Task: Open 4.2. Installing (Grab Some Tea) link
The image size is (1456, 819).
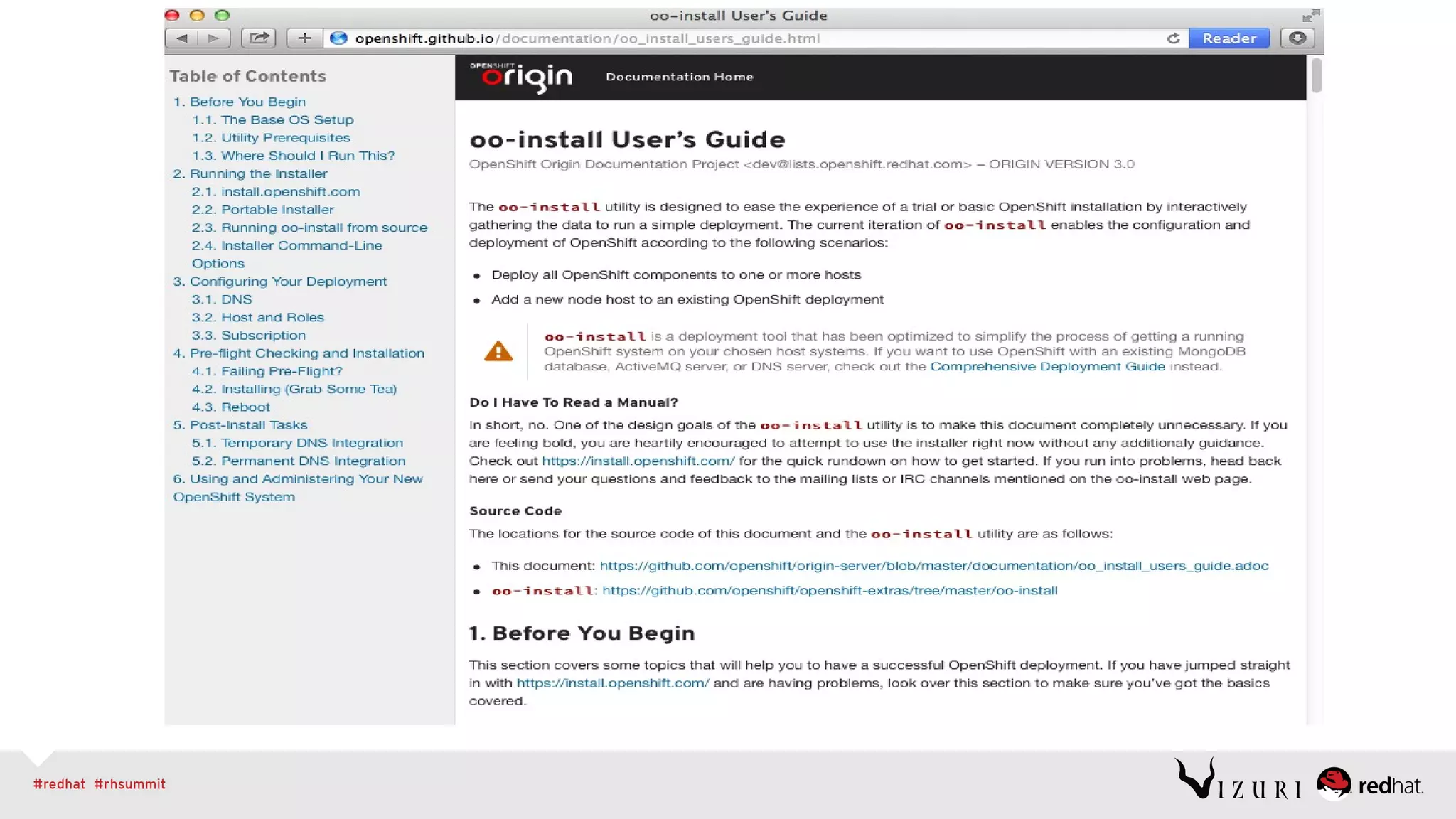Action: tap(294, 389)
